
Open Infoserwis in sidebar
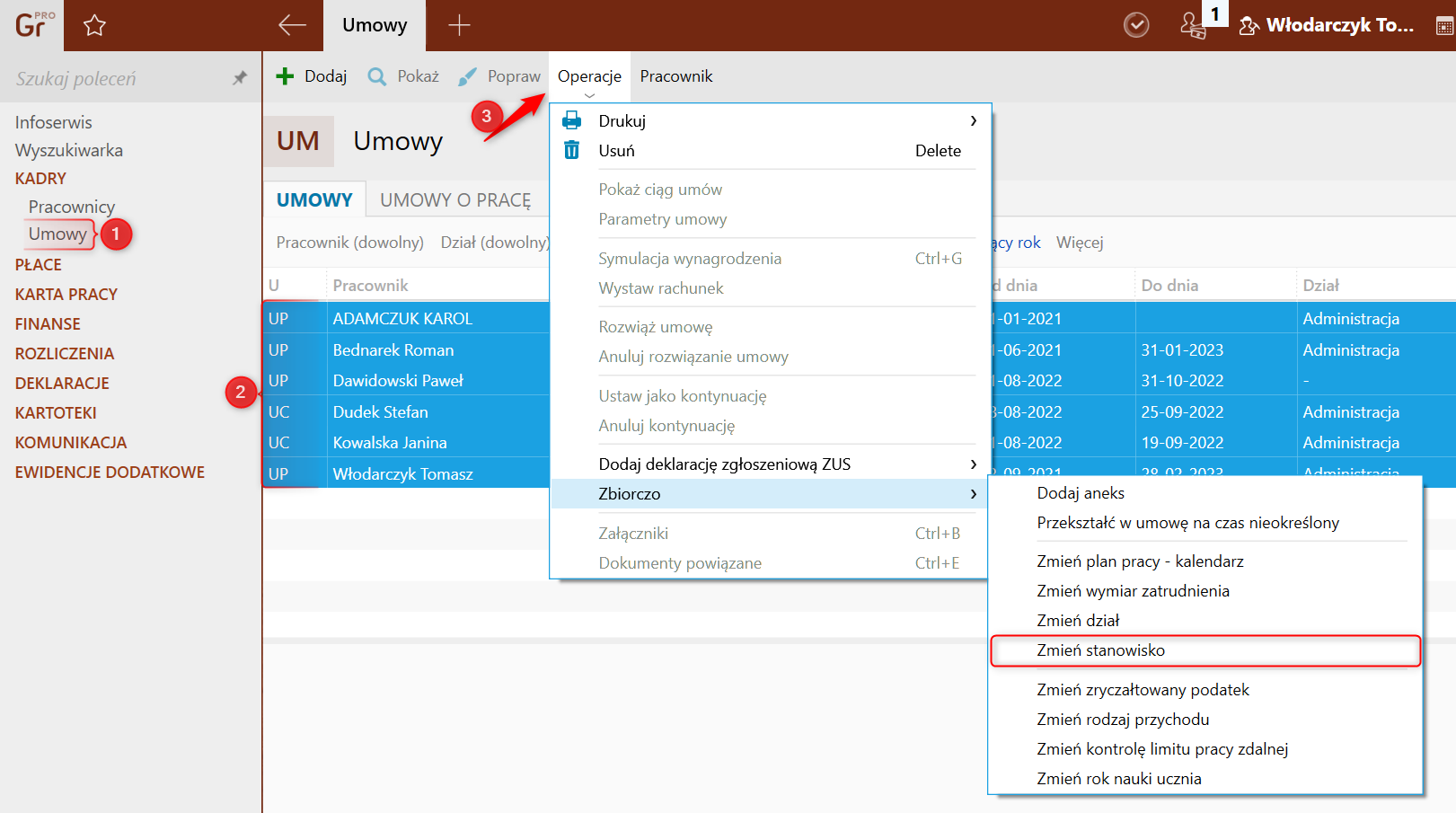pyautogui.click(x=54, y=122)
